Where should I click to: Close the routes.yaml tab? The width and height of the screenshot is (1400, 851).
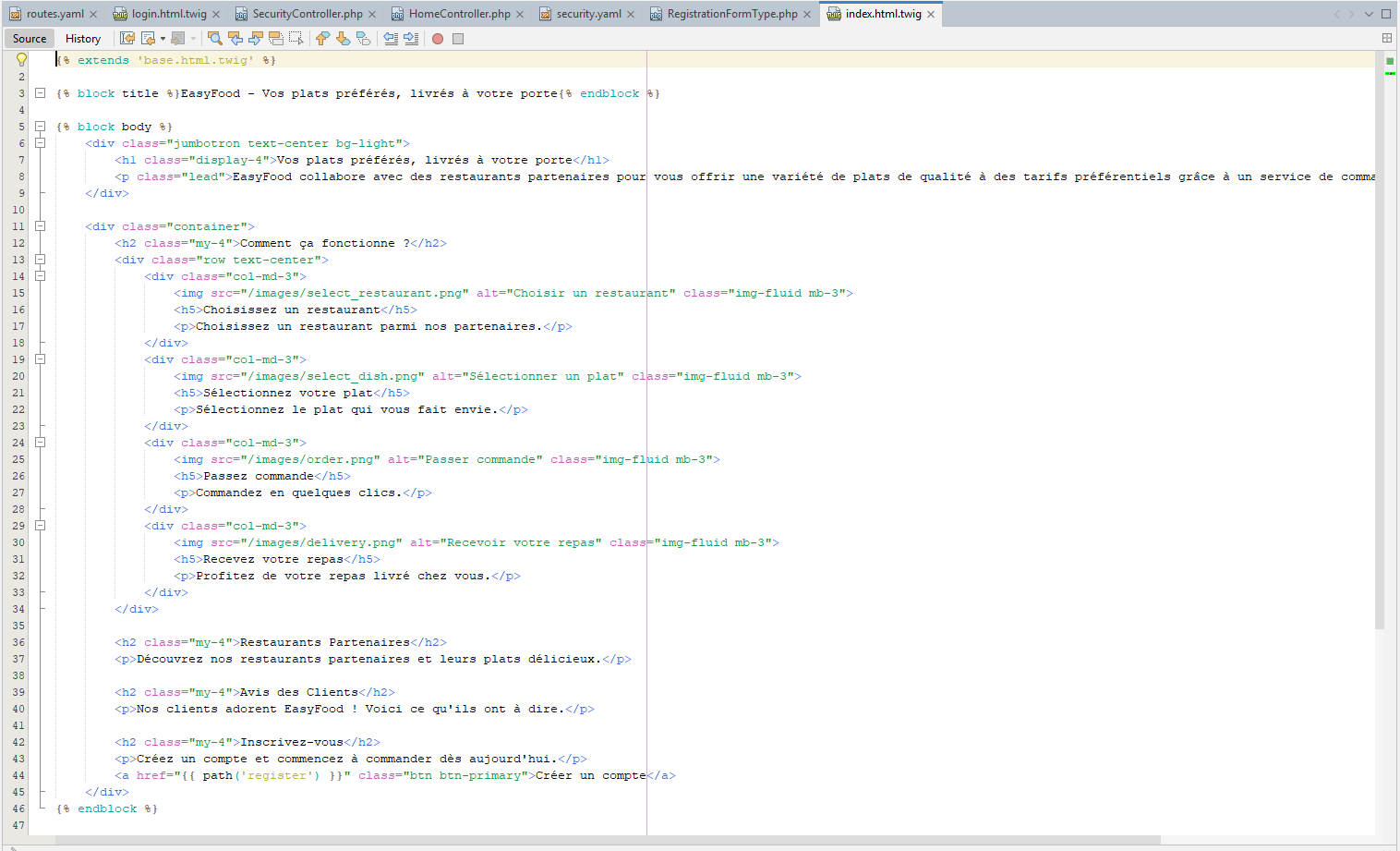93,14
